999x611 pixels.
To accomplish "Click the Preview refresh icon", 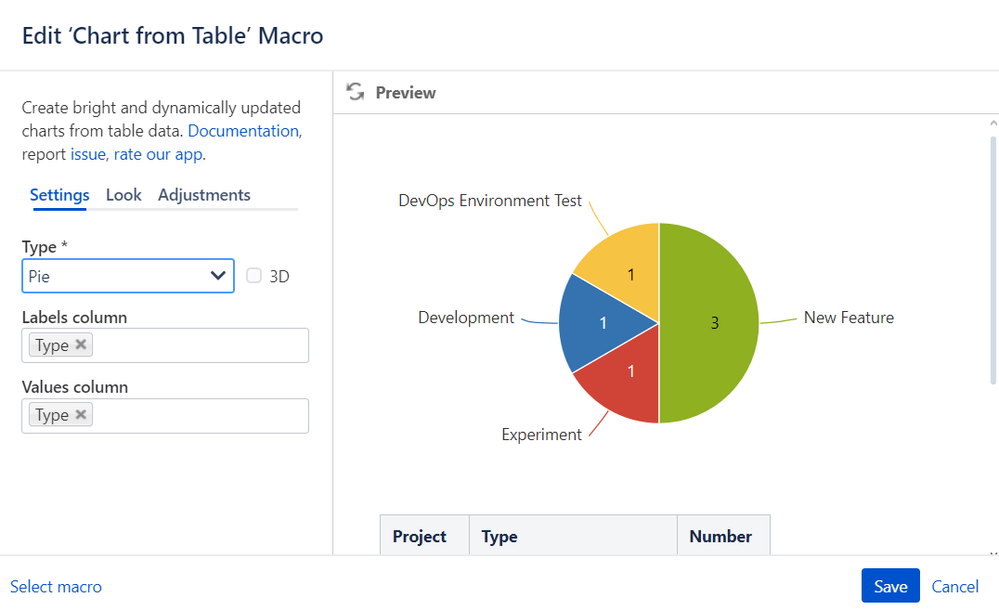I will pos(354,92).
